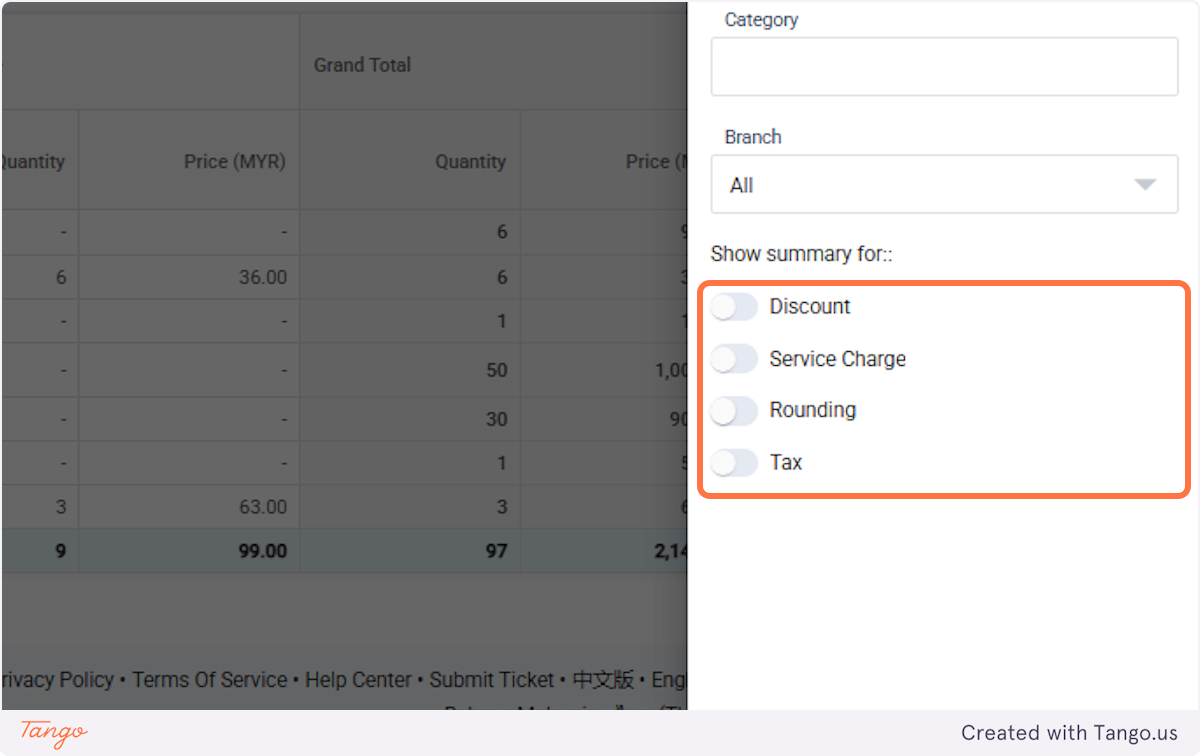Open the Terms Of Service link

click(x=210, y=680)
